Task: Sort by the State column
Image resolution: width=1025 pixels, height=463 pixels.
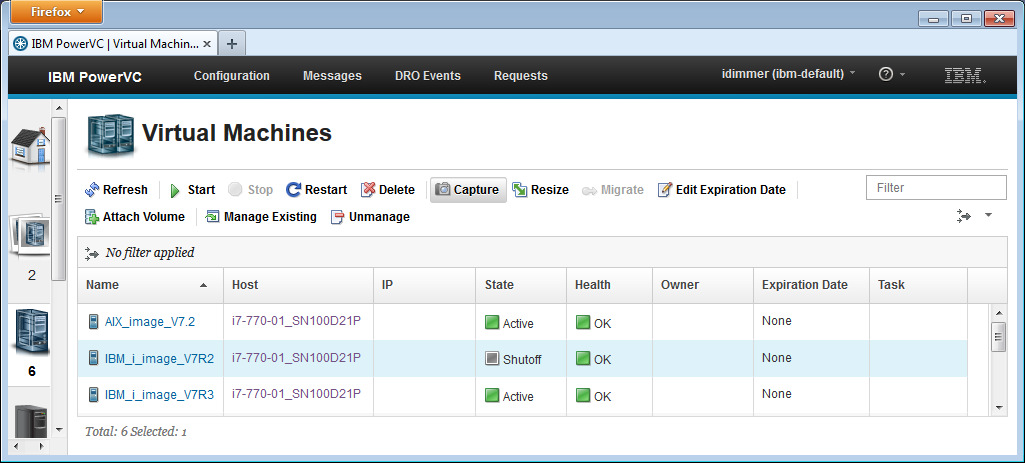Action: pos(521,285)
